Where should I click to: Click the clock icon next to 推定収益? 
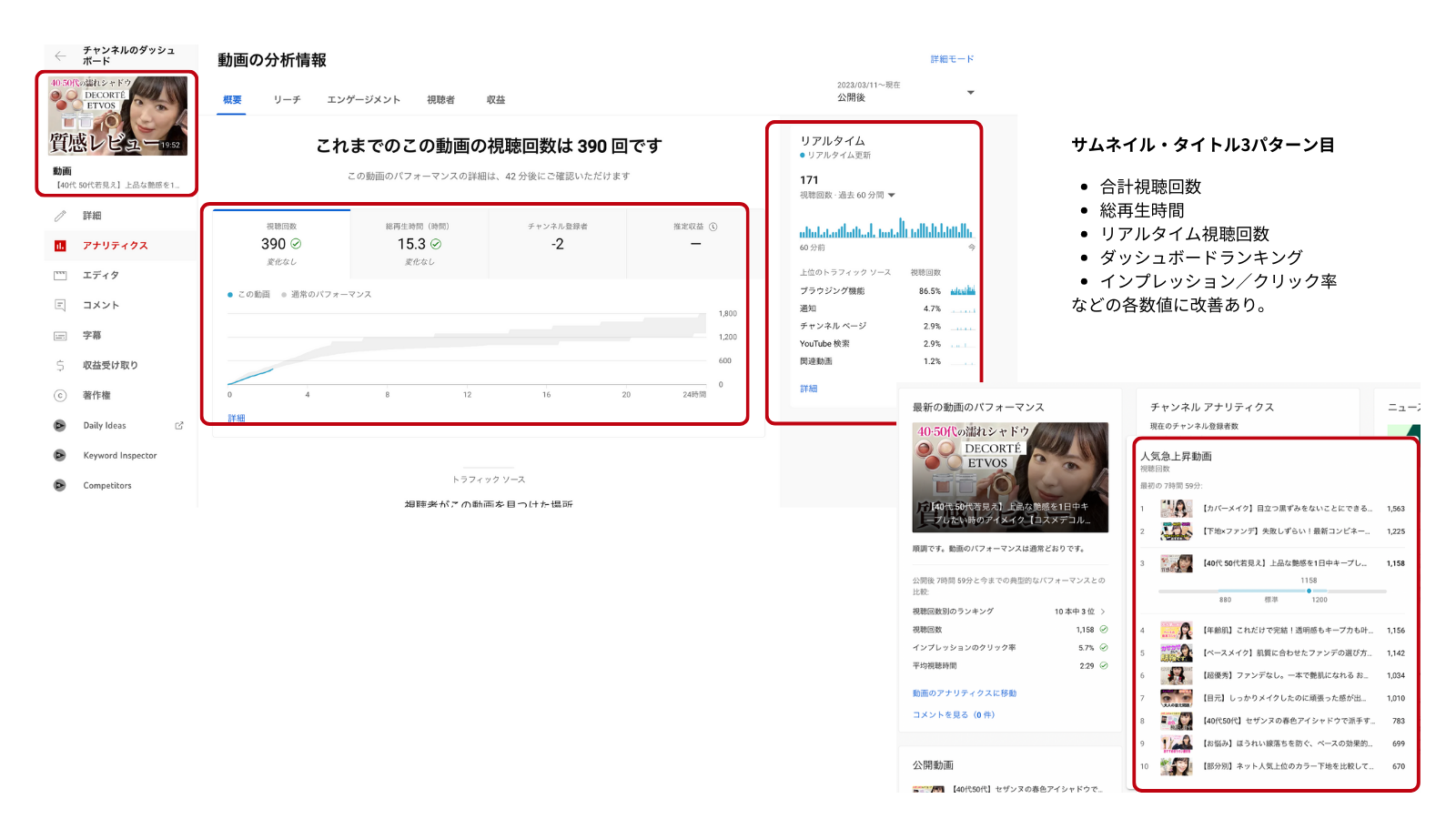pos(713,227)
